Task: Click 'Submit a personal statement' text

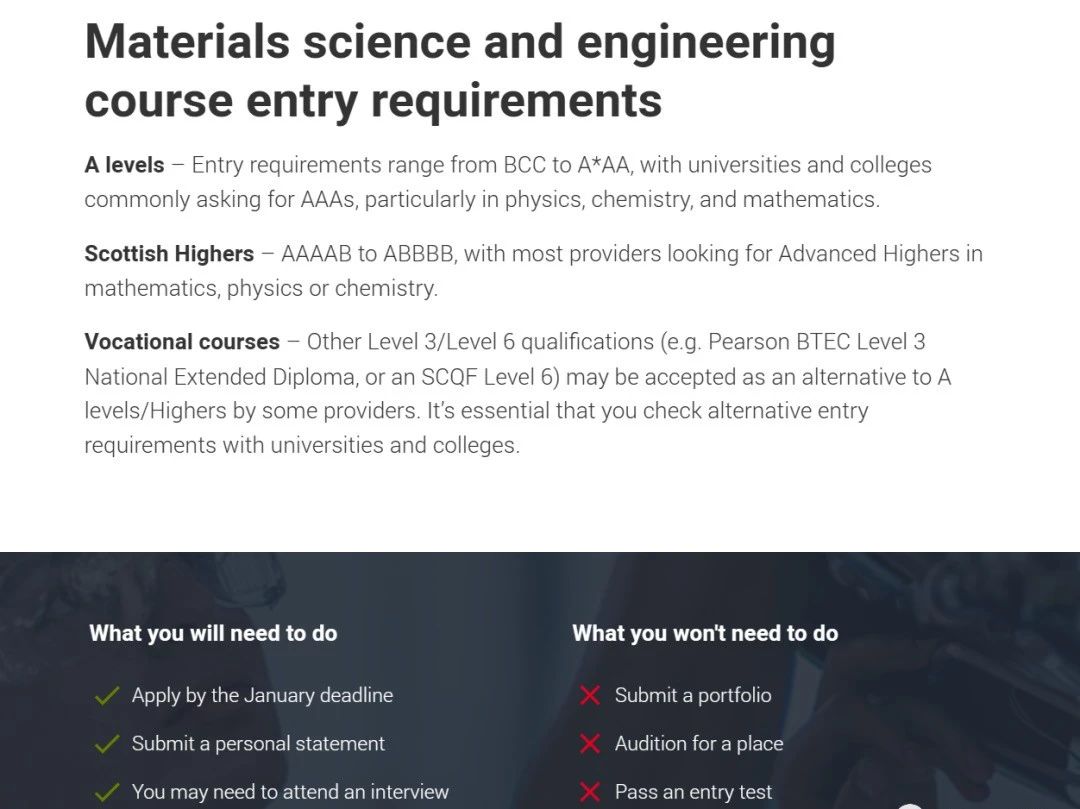Action: pos(258,744)
